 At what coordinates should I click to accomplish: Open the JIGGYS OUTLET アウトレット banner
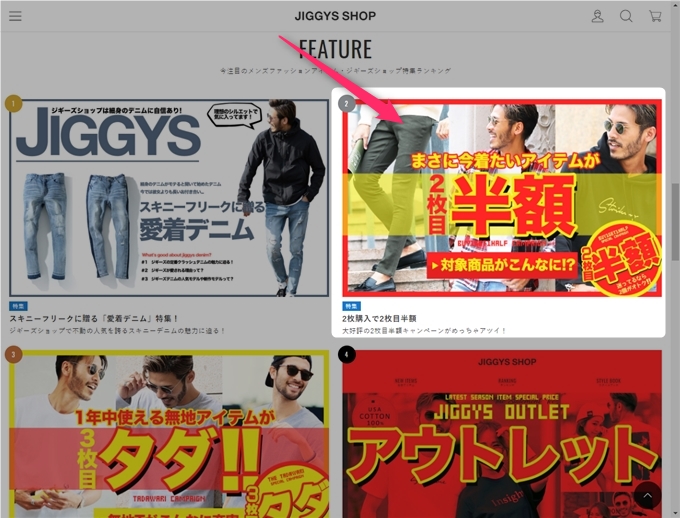(x=502, y=434)
